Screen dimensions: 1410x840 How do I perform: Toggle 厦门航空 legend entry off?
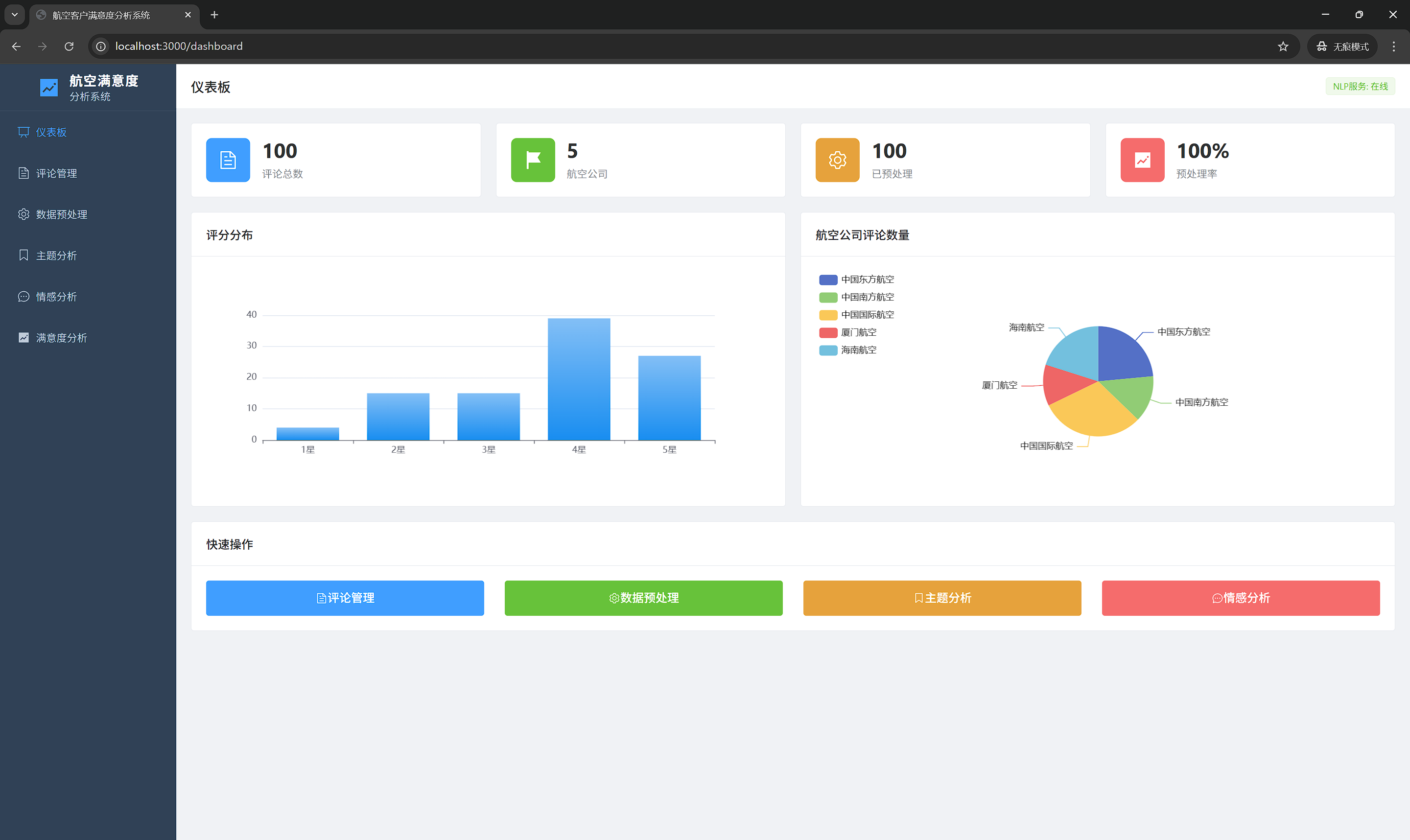[x=848, y=332]
